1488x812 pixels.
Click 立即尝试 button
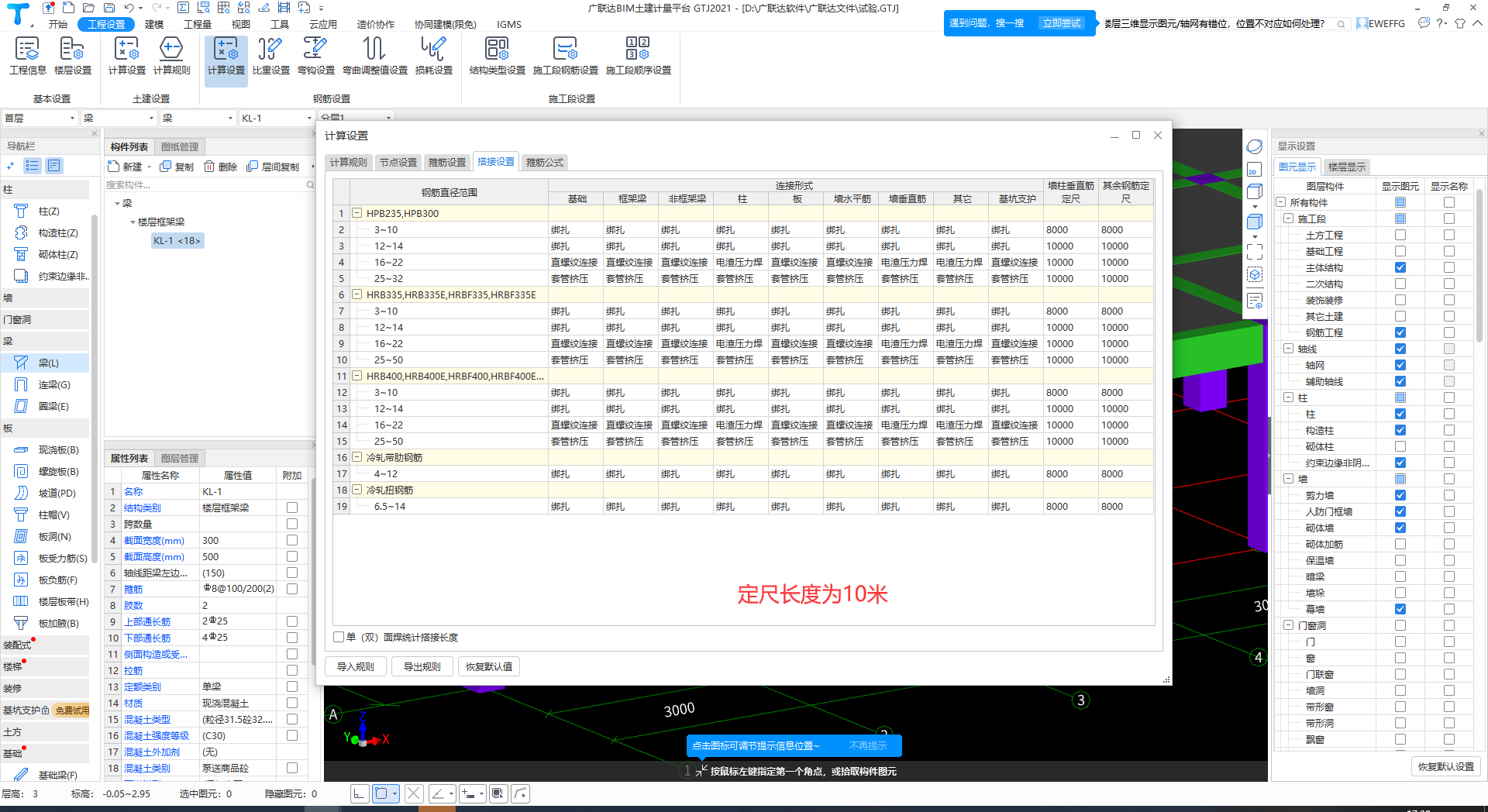tap(1062, 23)
